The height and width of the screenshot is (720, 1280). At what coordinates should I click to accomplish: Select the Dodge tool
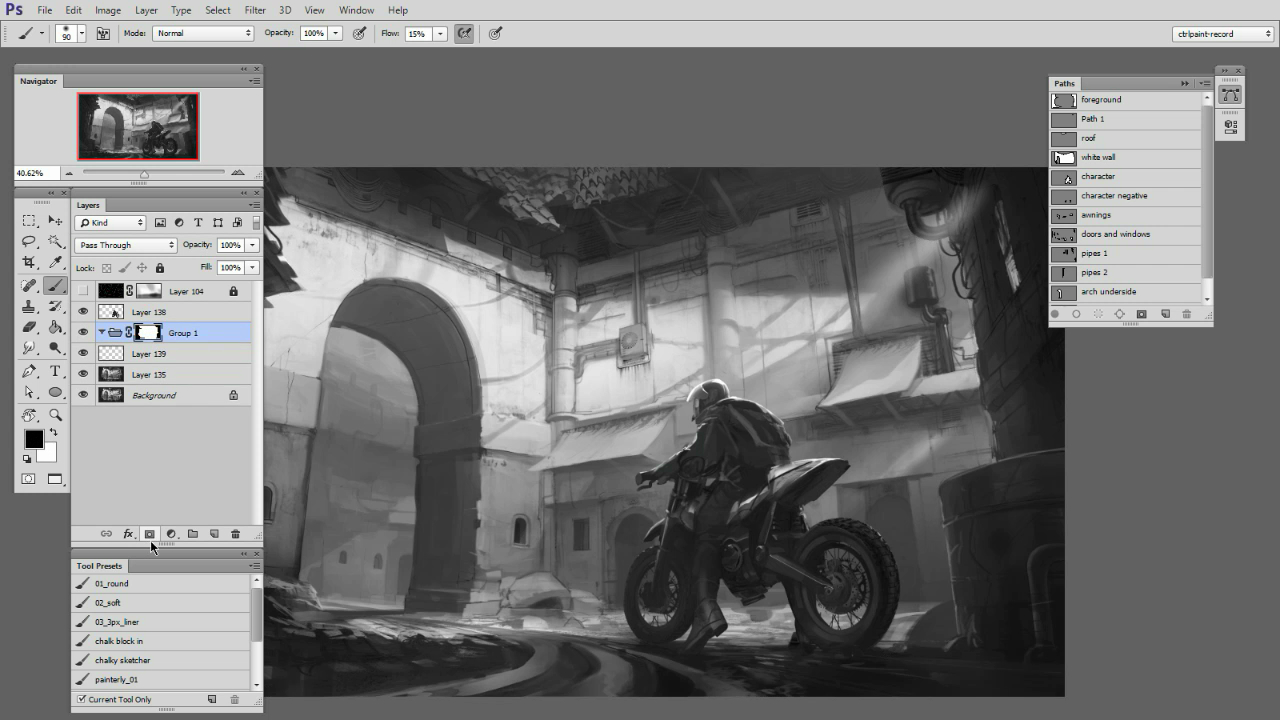click(x=56, y=349)
